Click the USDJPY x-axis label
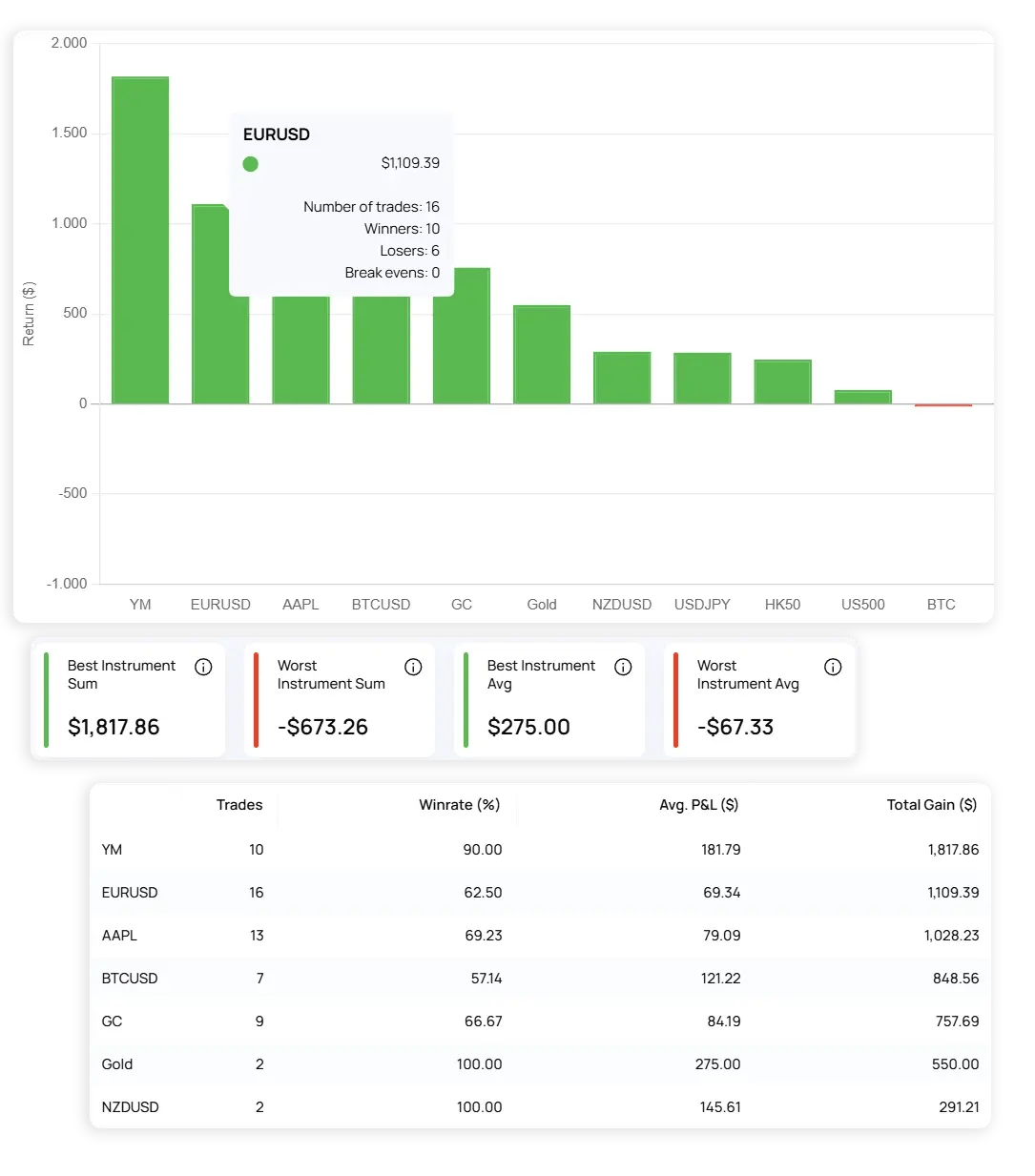Image resolution: width=1035 pixels, height=1176 pixels. [702, 605]
